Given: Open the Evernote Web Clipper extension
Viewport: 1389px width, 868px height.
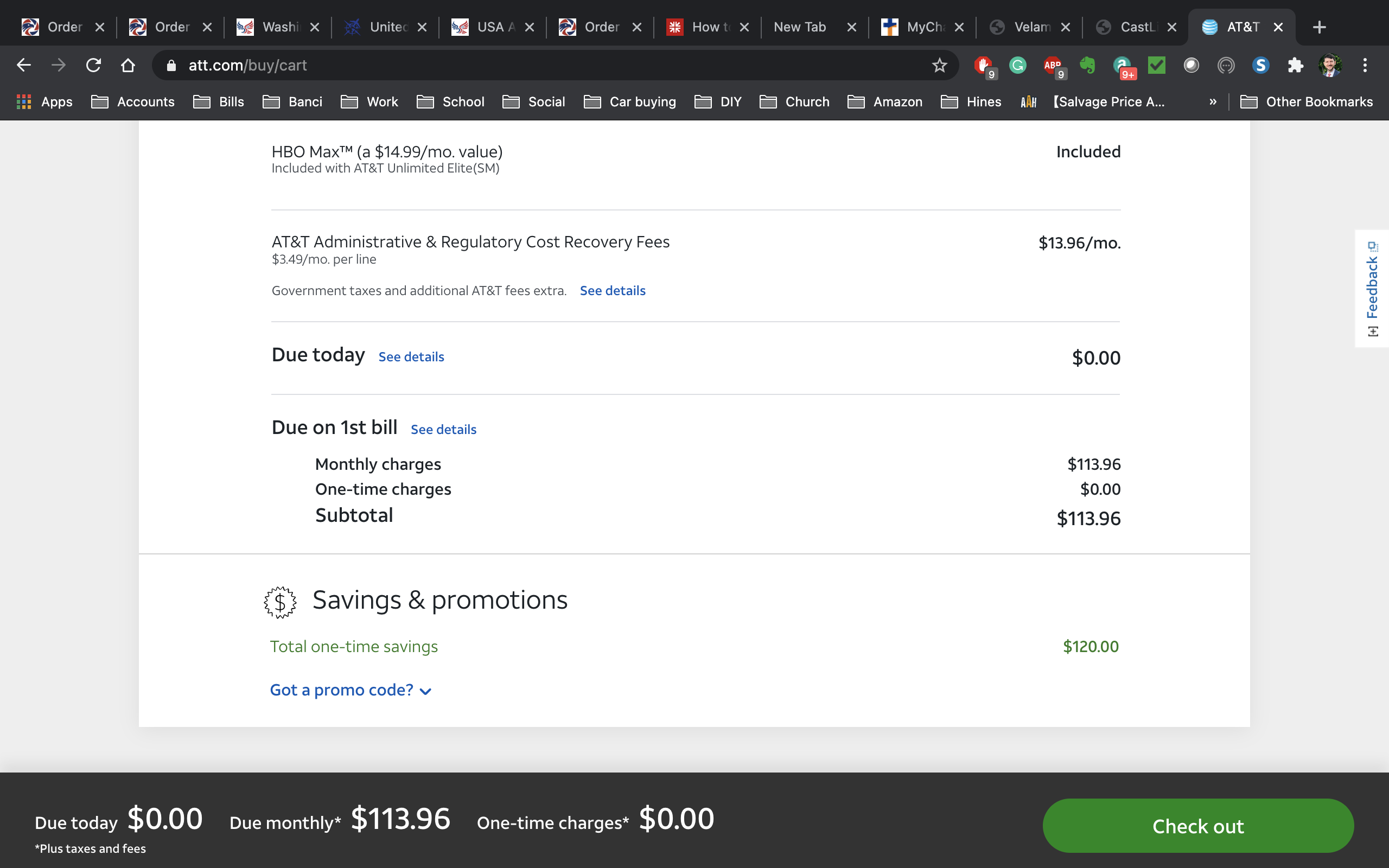Looking at the screenshot, I should 1087,66.
